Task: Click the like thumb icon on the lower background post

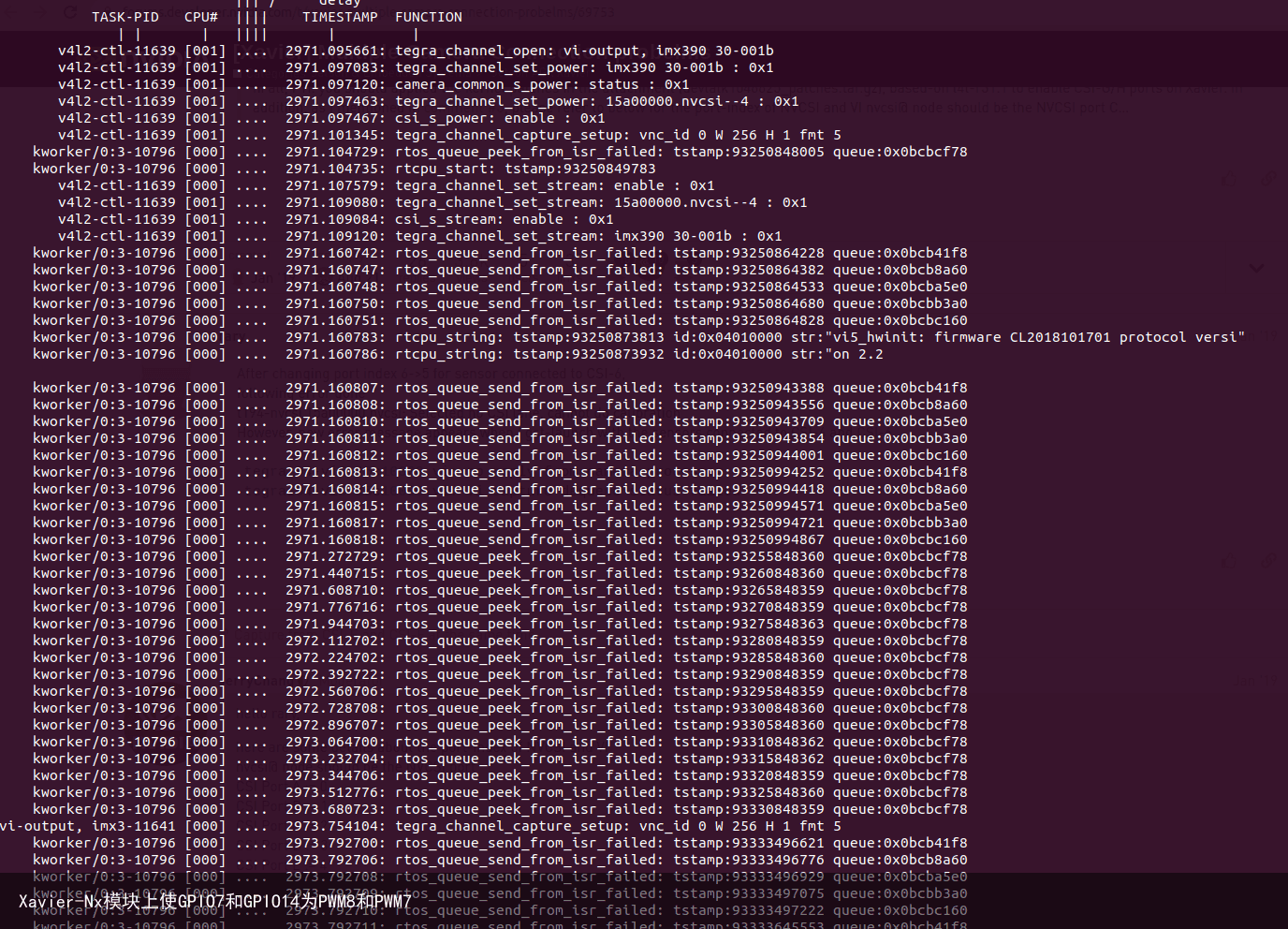Action: pyautogui.click(x=1229, y=561)
